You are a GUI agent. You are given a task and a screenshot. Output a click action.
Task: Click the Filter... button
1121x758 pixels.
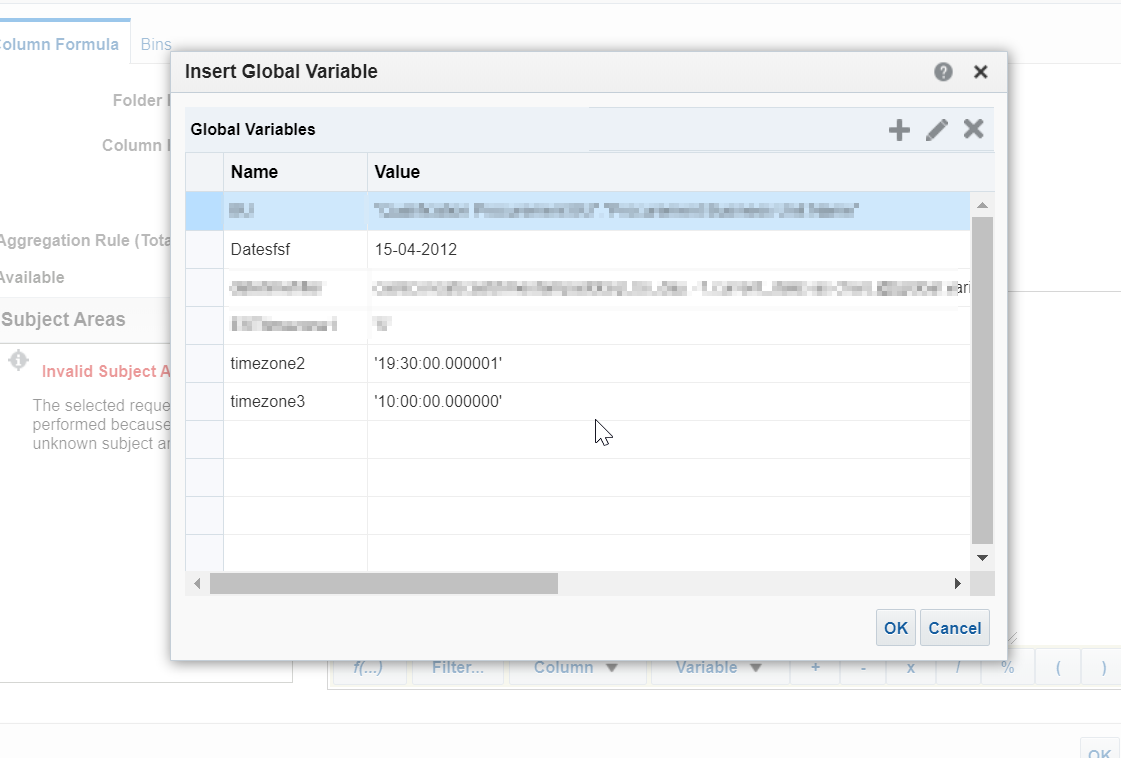pyautogui.click(x=458, y=667)
